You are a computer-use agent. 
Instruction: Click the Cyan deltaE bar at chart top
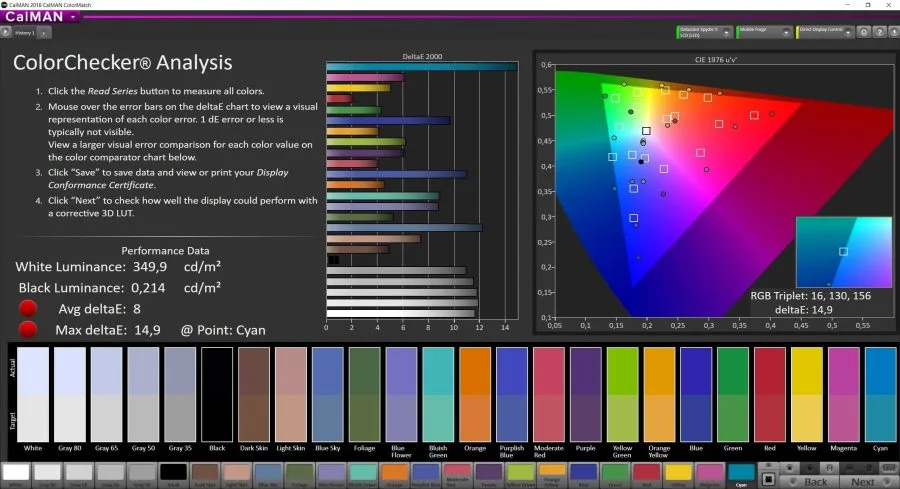click(x=421, y=67)
